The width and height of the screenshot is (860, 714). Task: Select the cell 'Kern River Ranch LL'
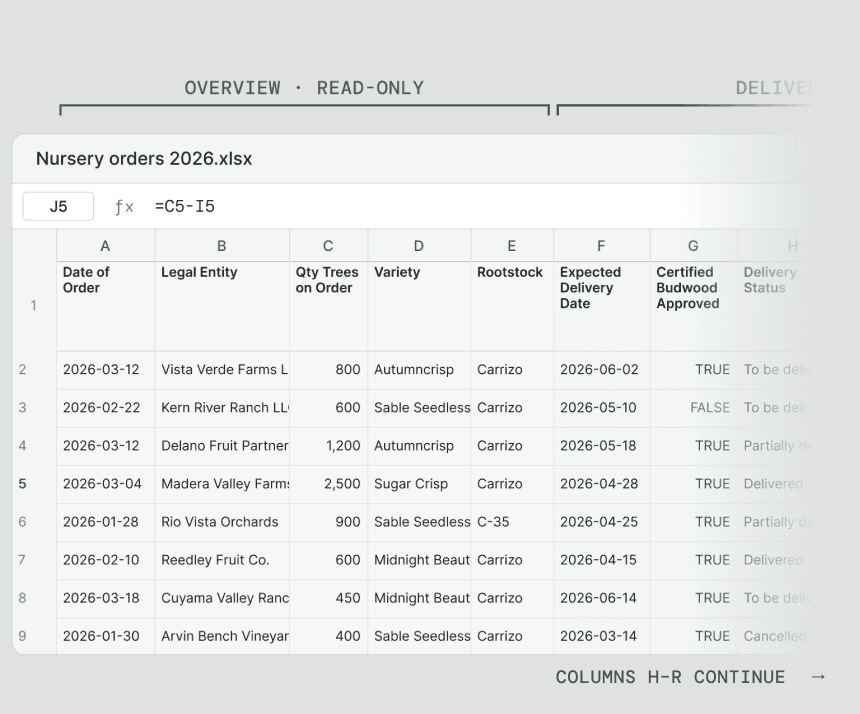222,408
